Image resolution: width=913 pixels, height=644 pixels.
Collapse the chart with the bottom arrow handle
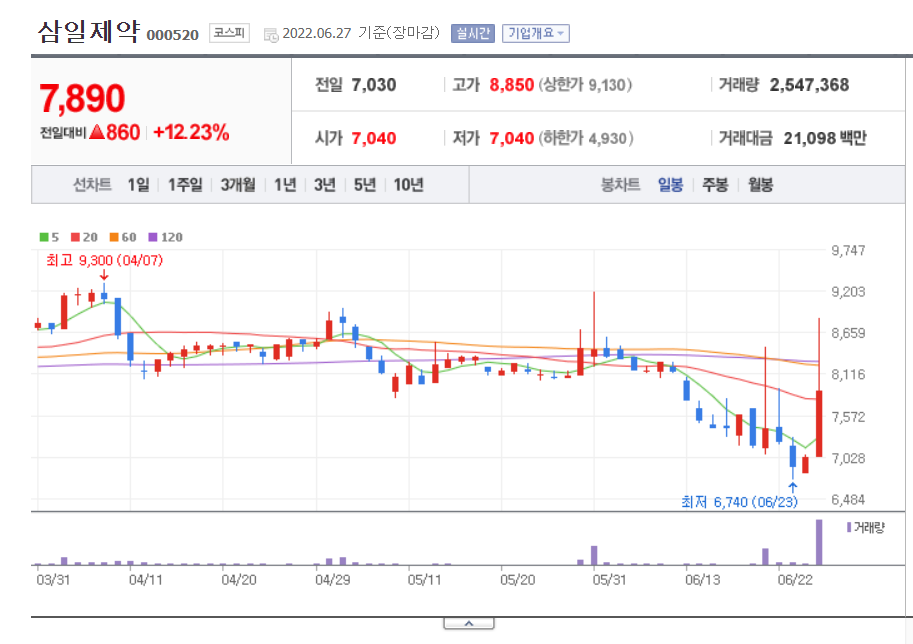click(469, 624)
